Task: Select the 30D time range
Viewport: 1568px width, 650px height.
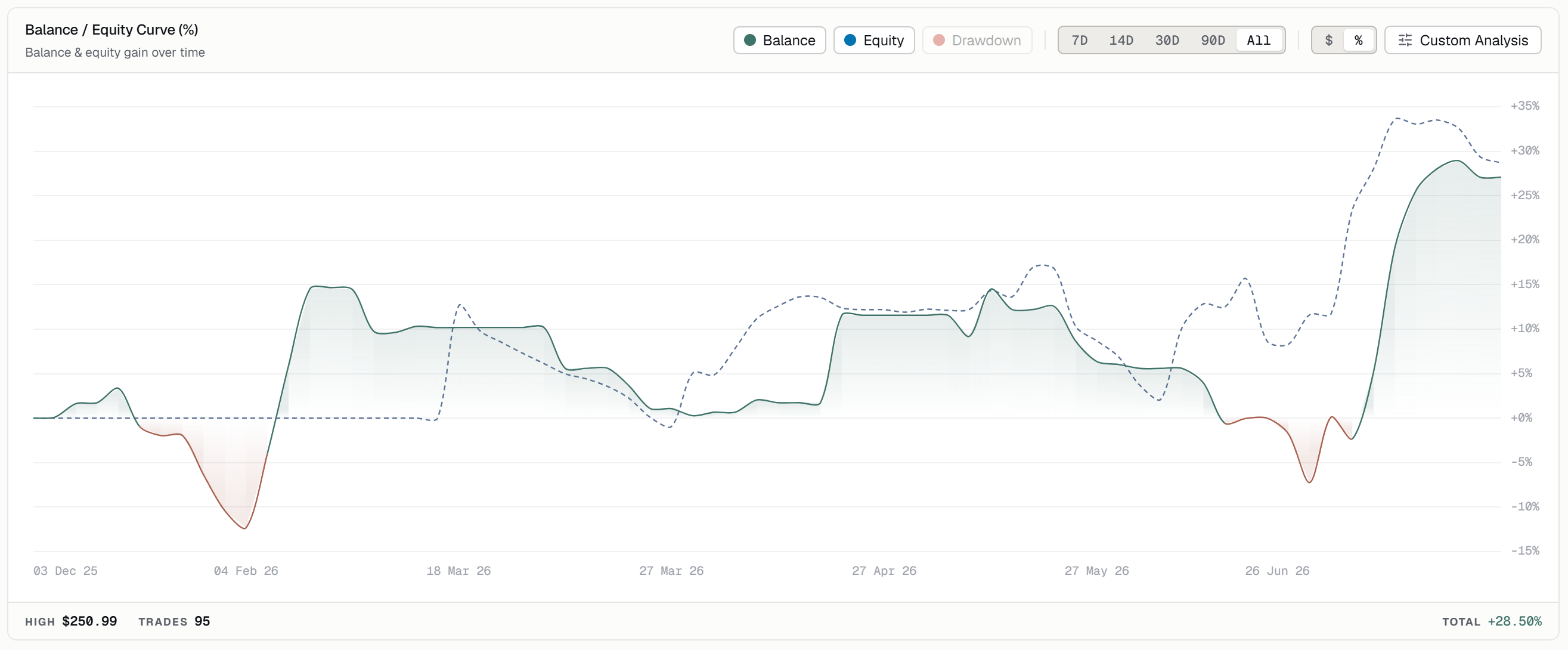Action: [1167, 40]
